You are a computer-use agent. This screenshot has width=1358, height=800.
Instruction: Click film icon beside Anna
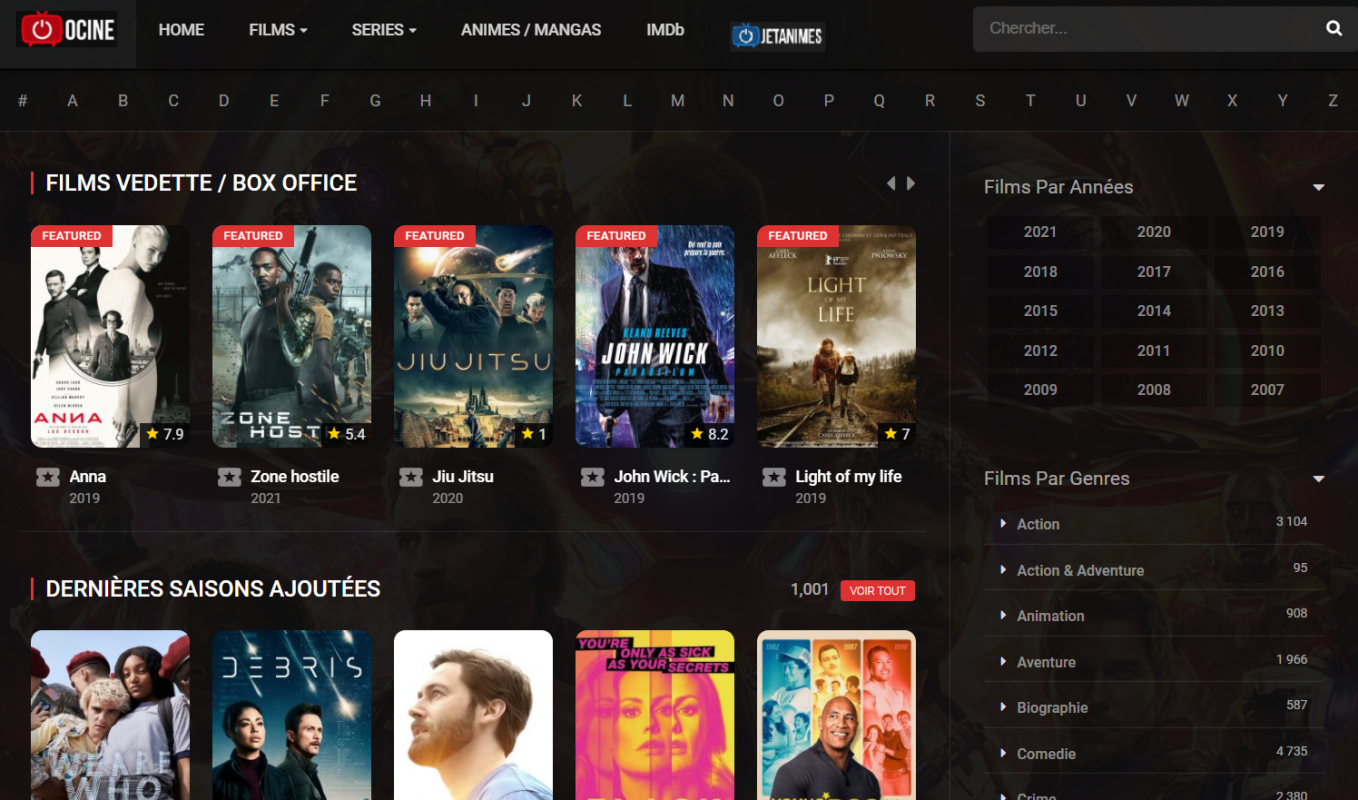point(48,477)
